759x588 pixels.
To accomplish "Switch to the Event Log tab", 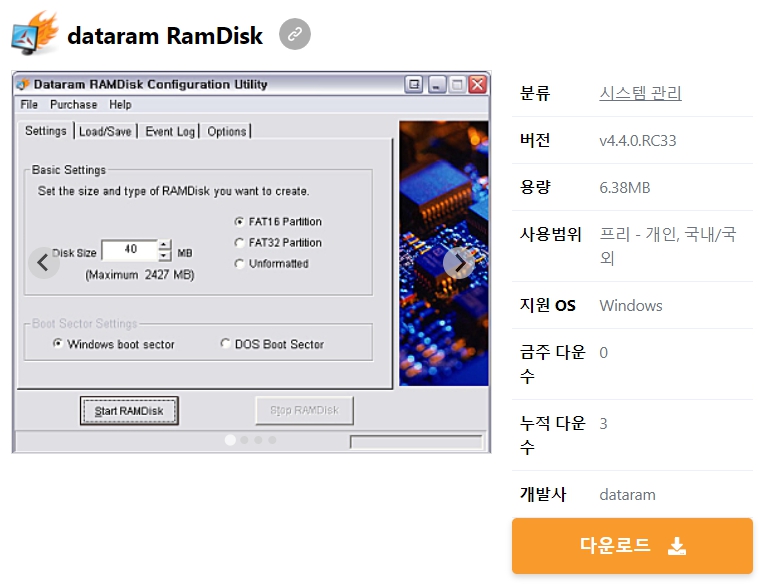I will 170,132.
